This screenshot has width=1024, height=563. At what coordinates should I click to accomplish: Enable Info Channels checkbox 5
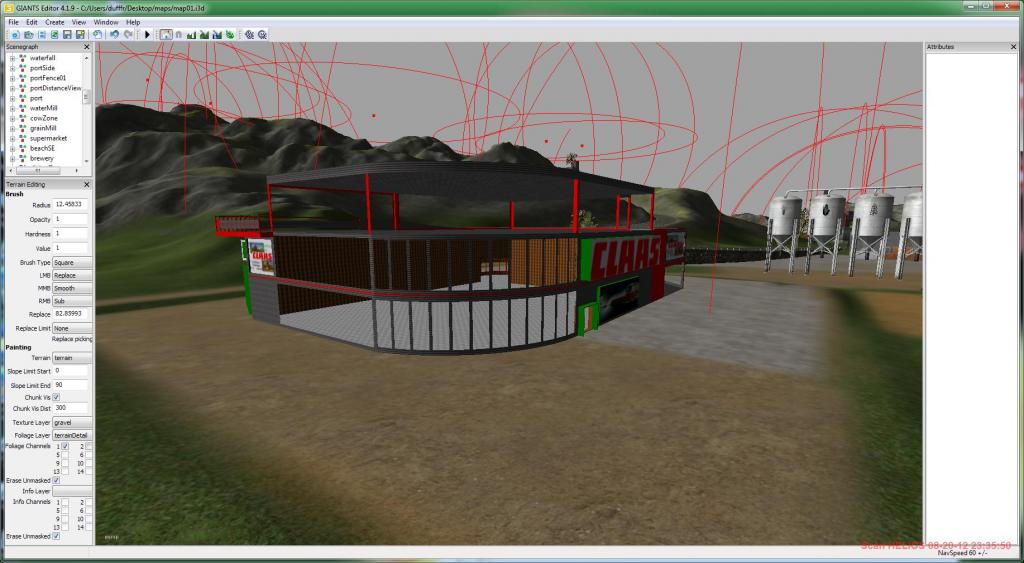[x=65, y=510]
